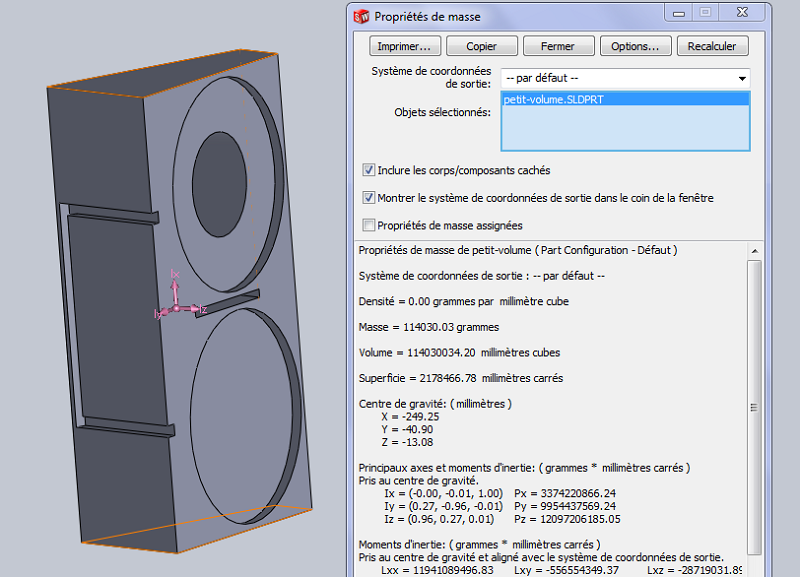The width and height of the screenshot is (800, 577).
Task: Click the rectangular recessed pocket on the model's side
Action: tap(117, 319)
